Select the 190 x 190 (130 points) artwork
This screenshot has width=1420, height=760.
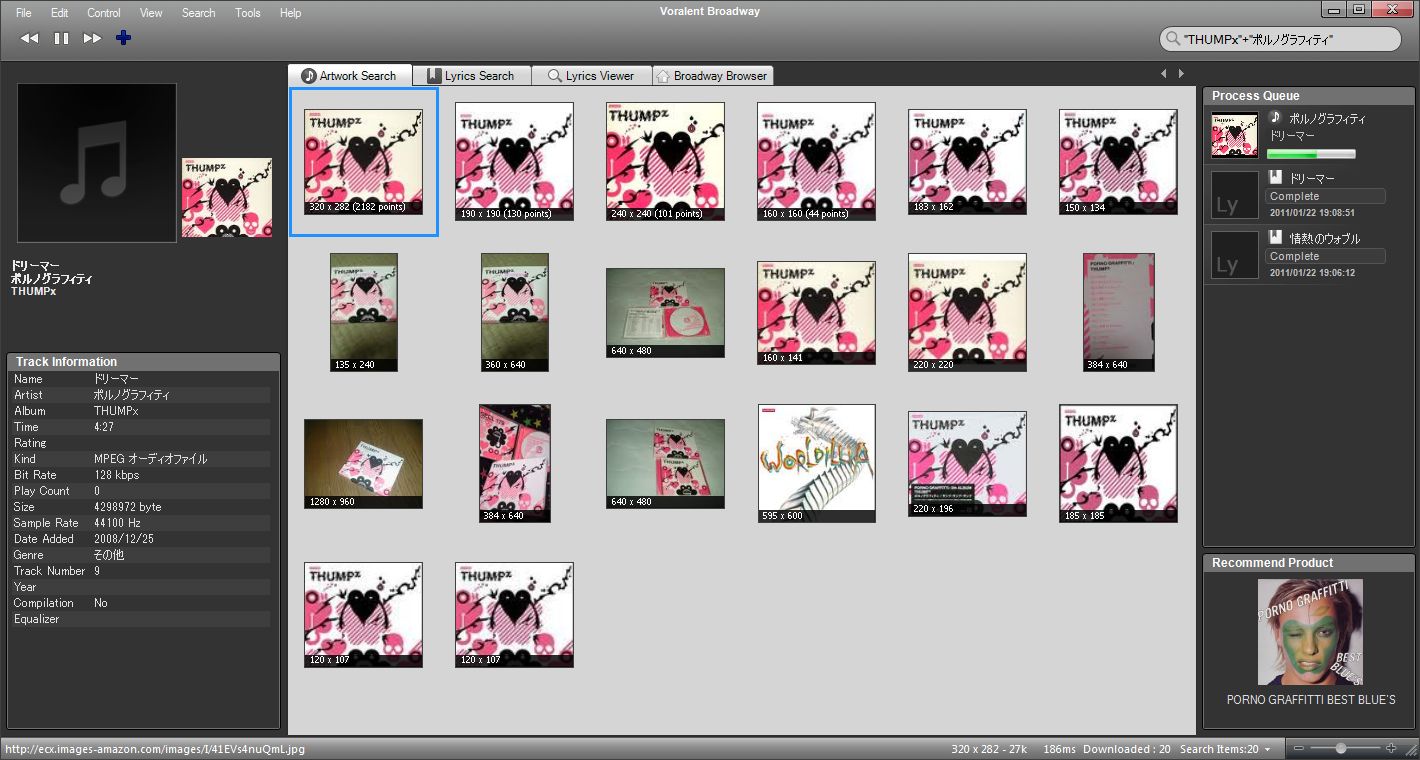click(x=514, y=161)
